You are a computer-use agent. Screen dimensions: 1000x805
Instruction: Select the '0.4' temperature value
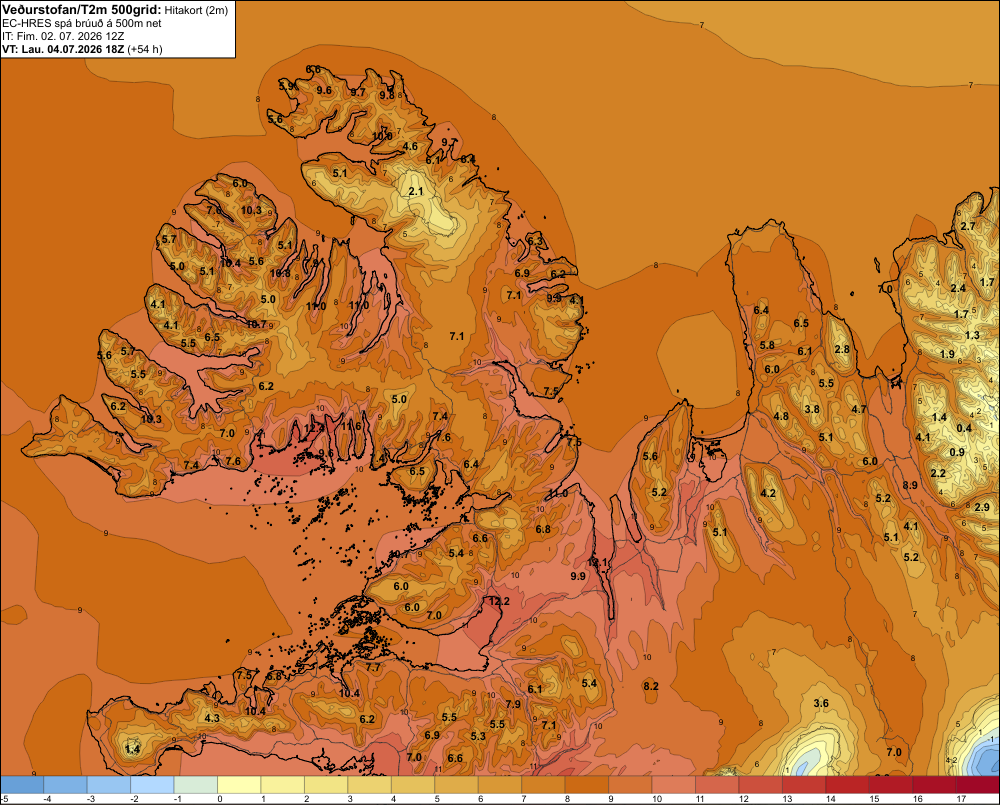964,428
